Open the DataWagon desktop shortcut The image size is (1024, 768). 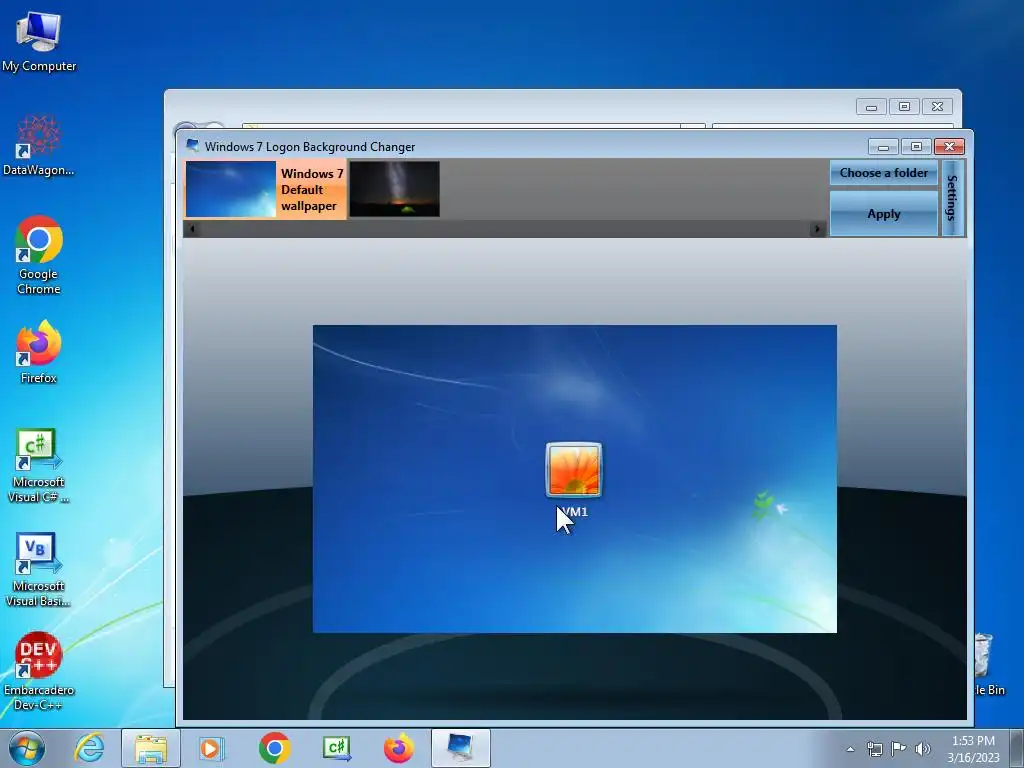(39, 145)
